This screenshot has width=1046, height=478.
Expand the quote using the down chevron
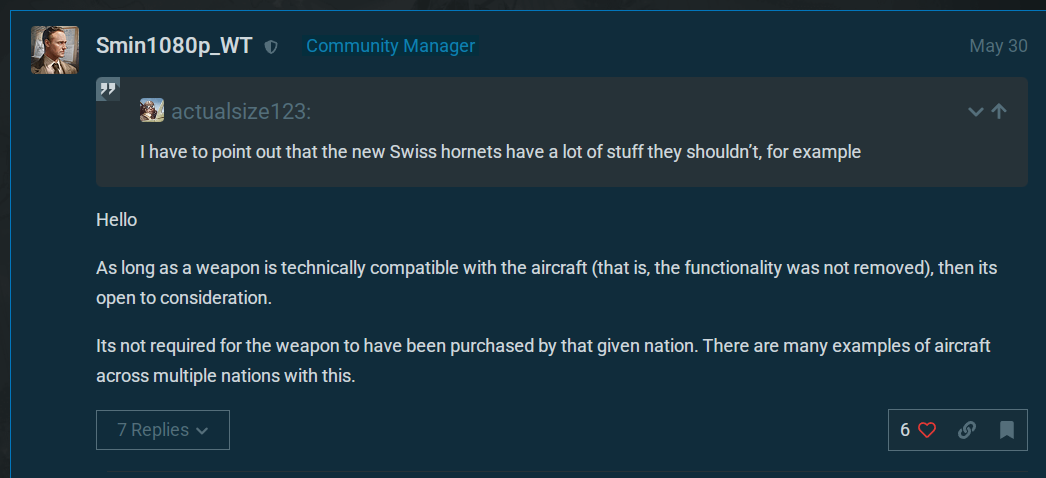(975, 111)
